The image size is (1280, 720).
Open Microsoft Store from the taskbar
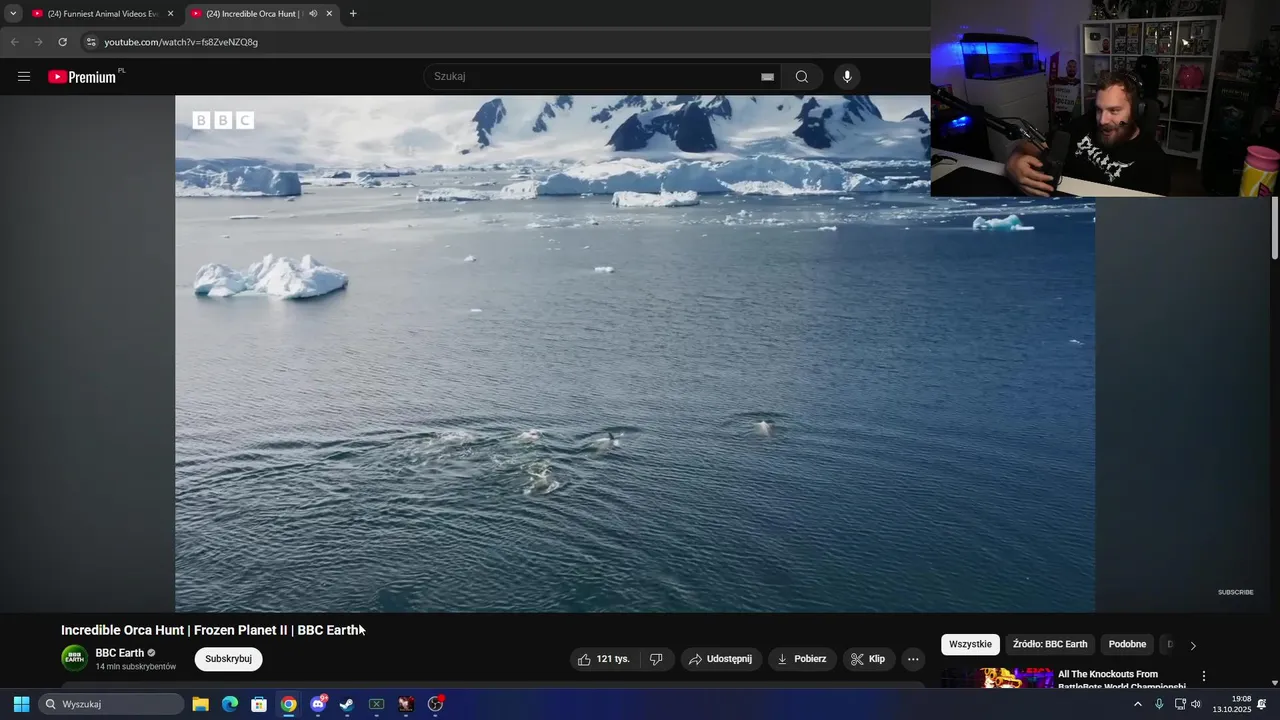259,704
